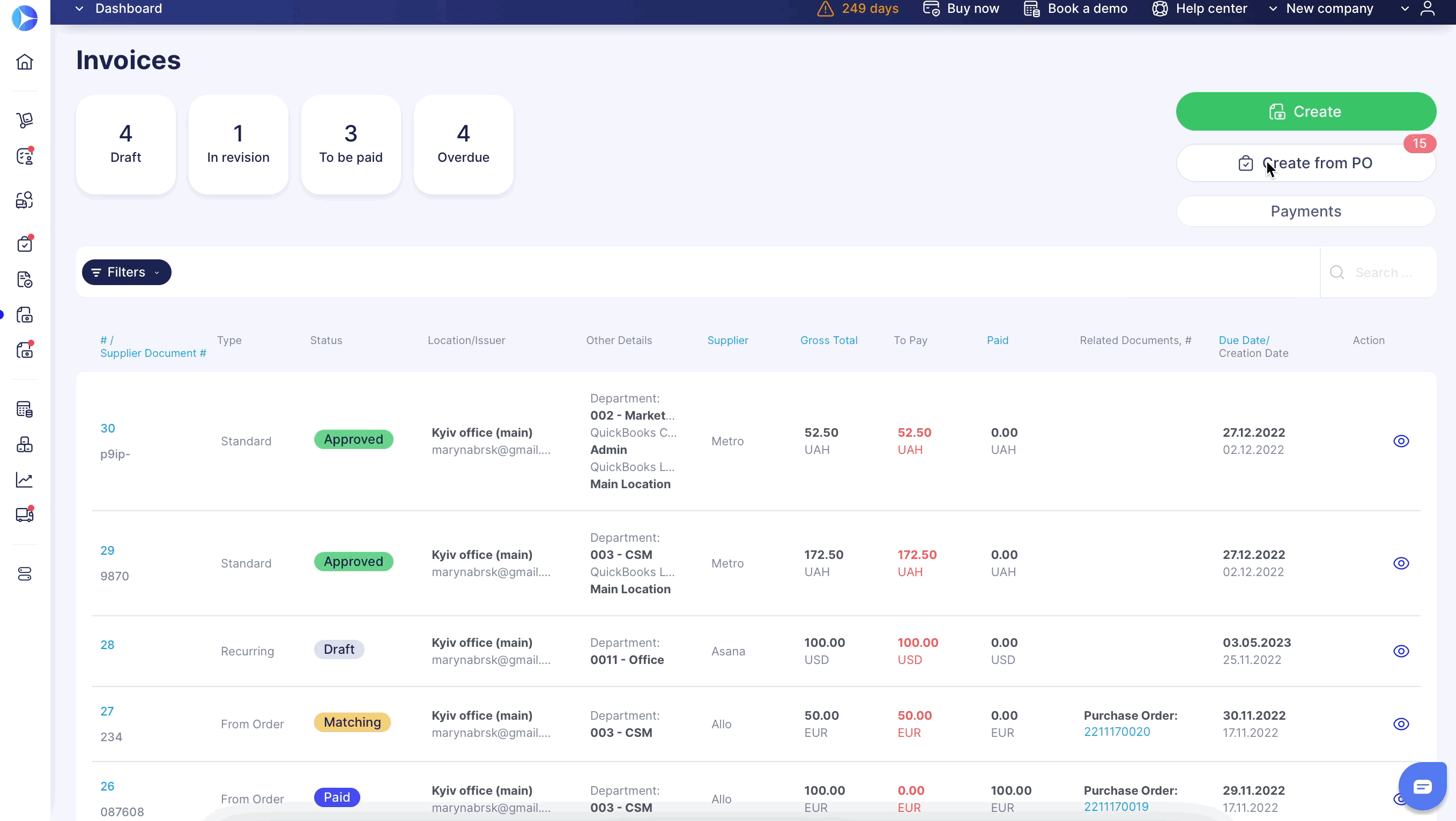Open Help center
This screenshot has width=1456, height=821.
(x=1199, y=9)
